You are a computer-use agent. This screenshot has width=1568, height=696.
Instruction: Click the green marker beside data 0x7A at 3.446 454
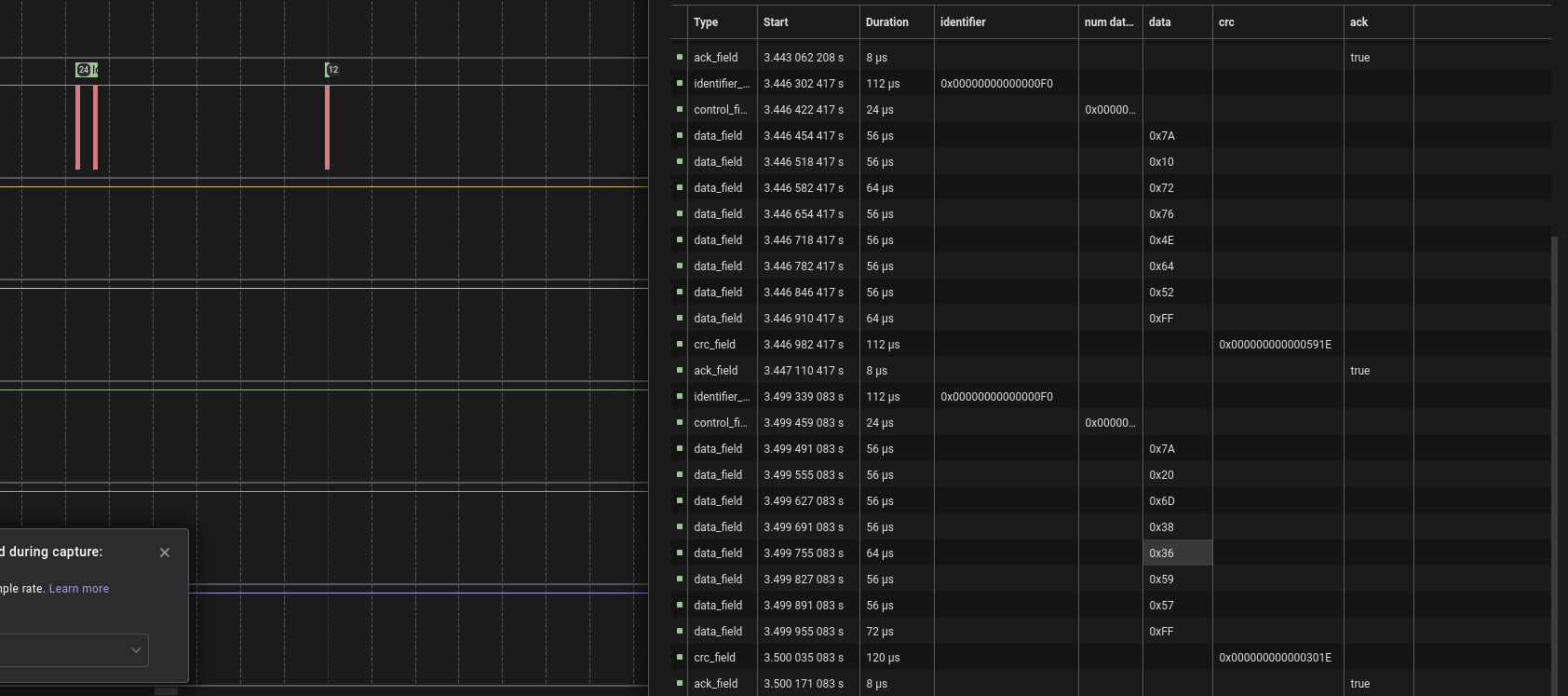click(680, 135)
